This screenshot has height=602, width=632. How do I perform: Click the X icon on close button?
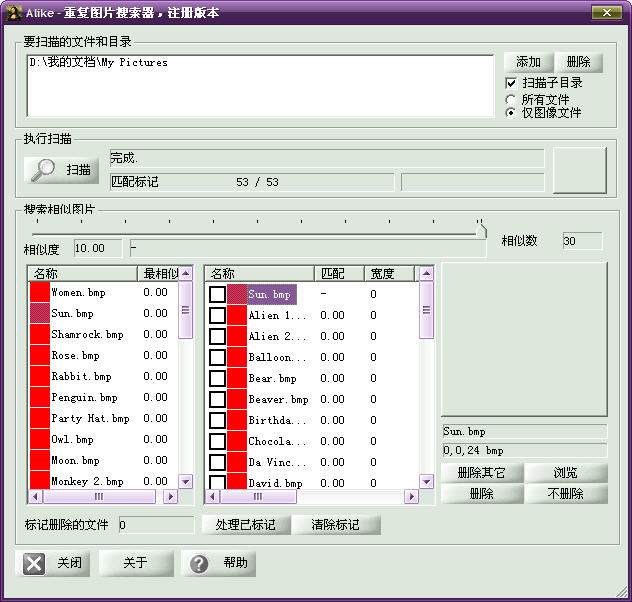[34, 563]
